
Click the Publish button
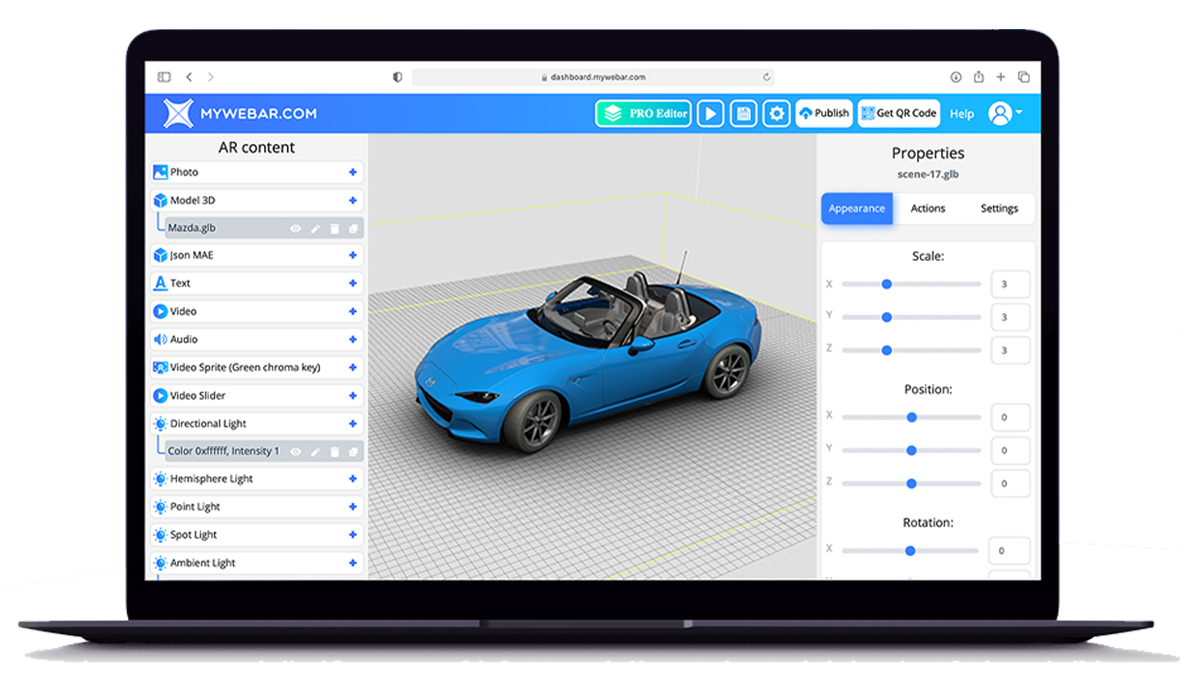click(x=823, y=114)
